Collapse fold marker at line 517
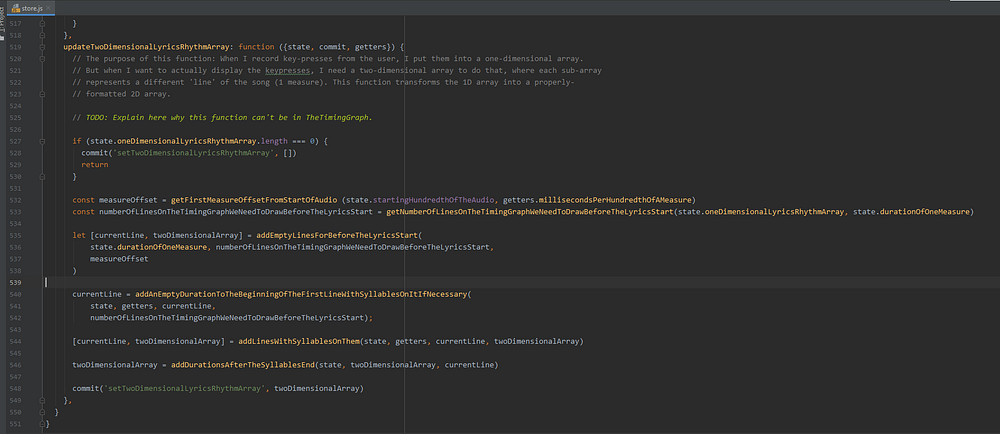The image size is (1000, 434). (43, 24)
